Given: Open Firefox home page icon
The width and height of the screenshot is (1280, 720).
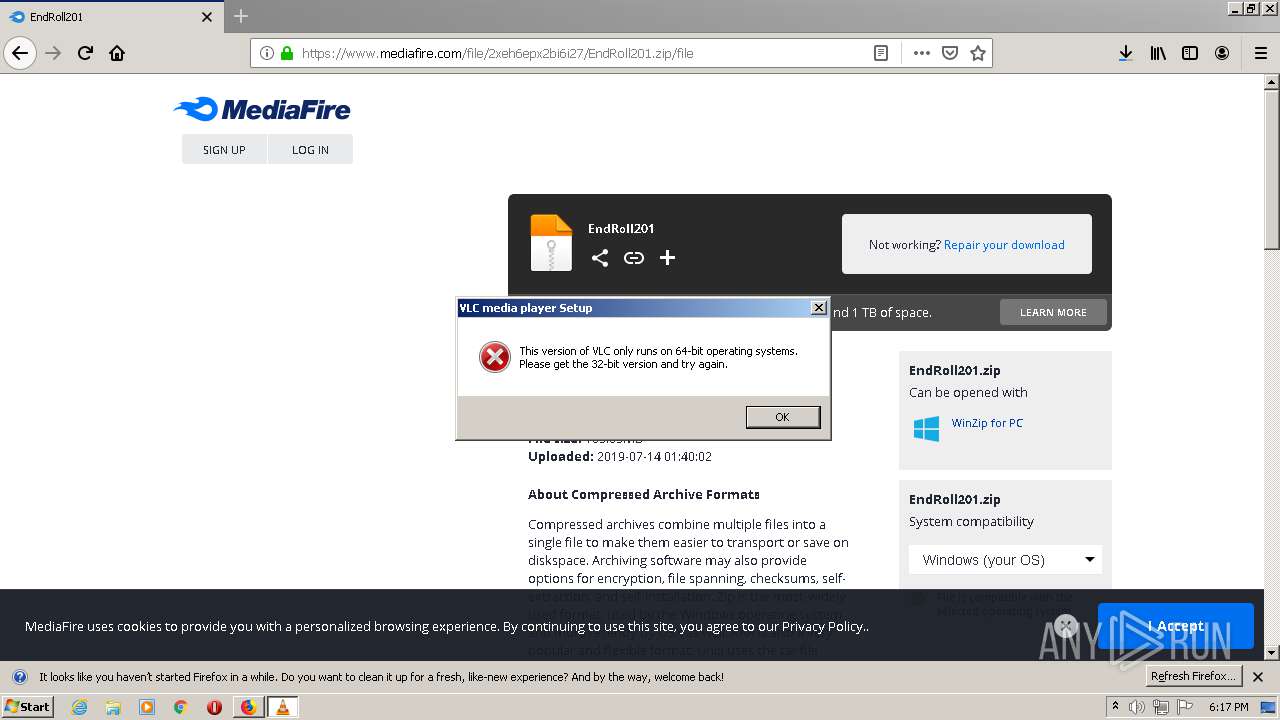Looking at the screenshot, I should [117, 53].
